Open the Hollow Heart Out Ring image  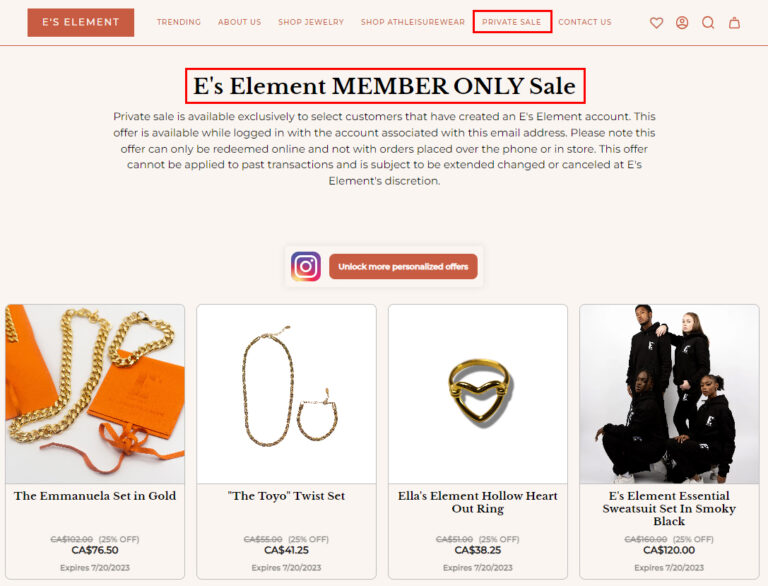coord(478,394)
